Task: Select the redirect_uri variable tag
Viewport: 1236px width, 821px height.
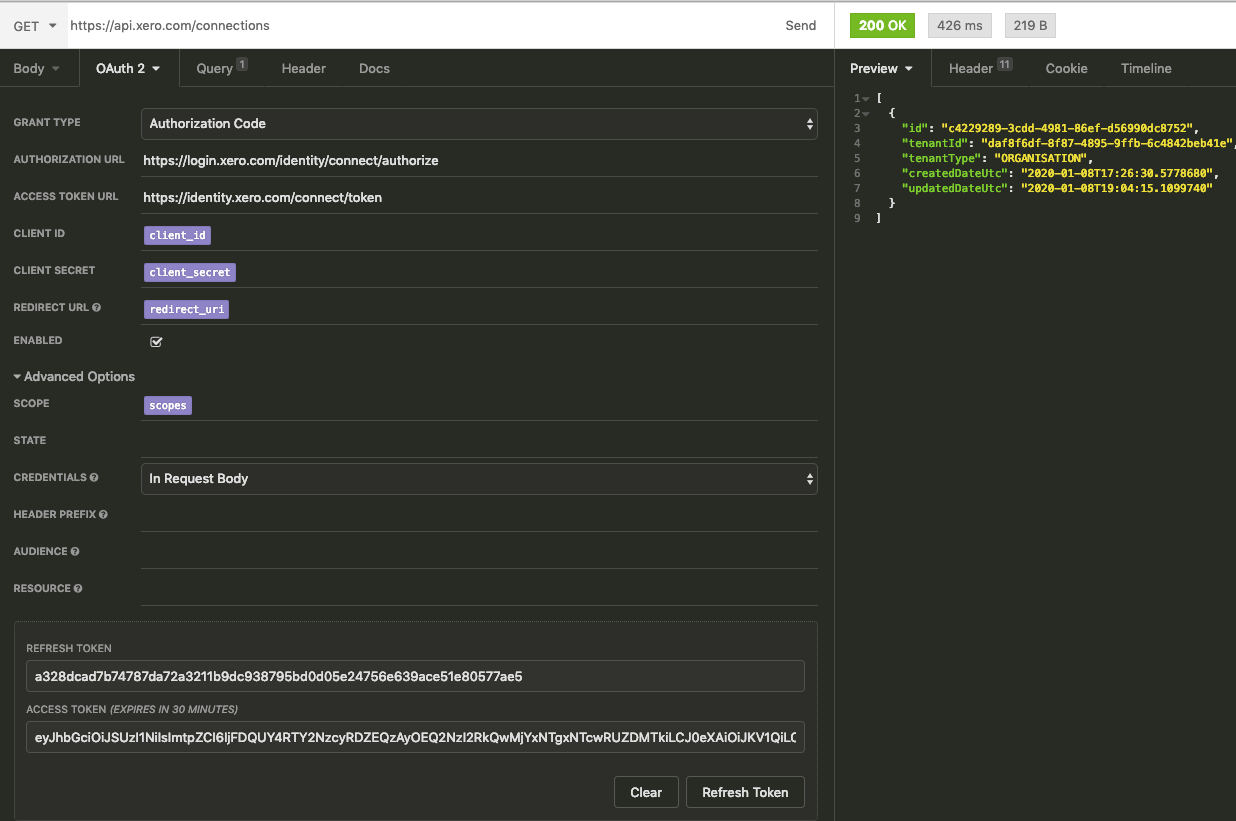Action: [x=187, y=309]
